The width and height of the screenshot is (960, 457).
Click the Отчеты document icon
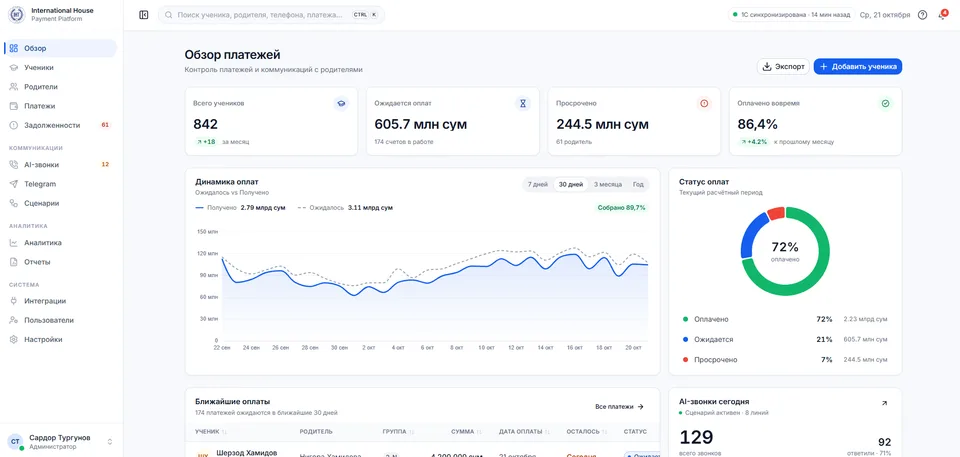coord(13,262)
